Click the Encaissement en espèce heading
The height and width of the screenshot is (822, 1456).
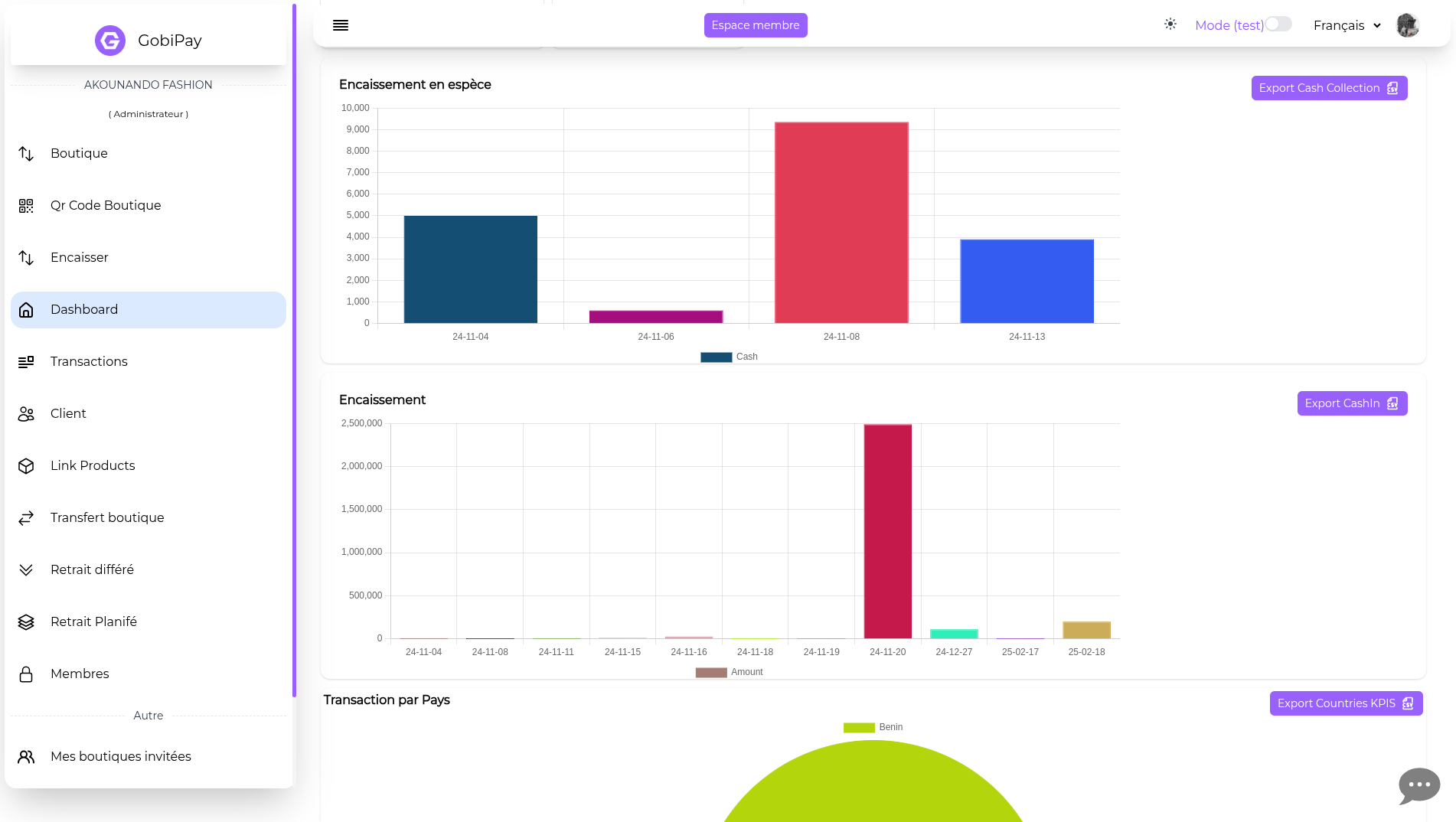click(415, 85)
